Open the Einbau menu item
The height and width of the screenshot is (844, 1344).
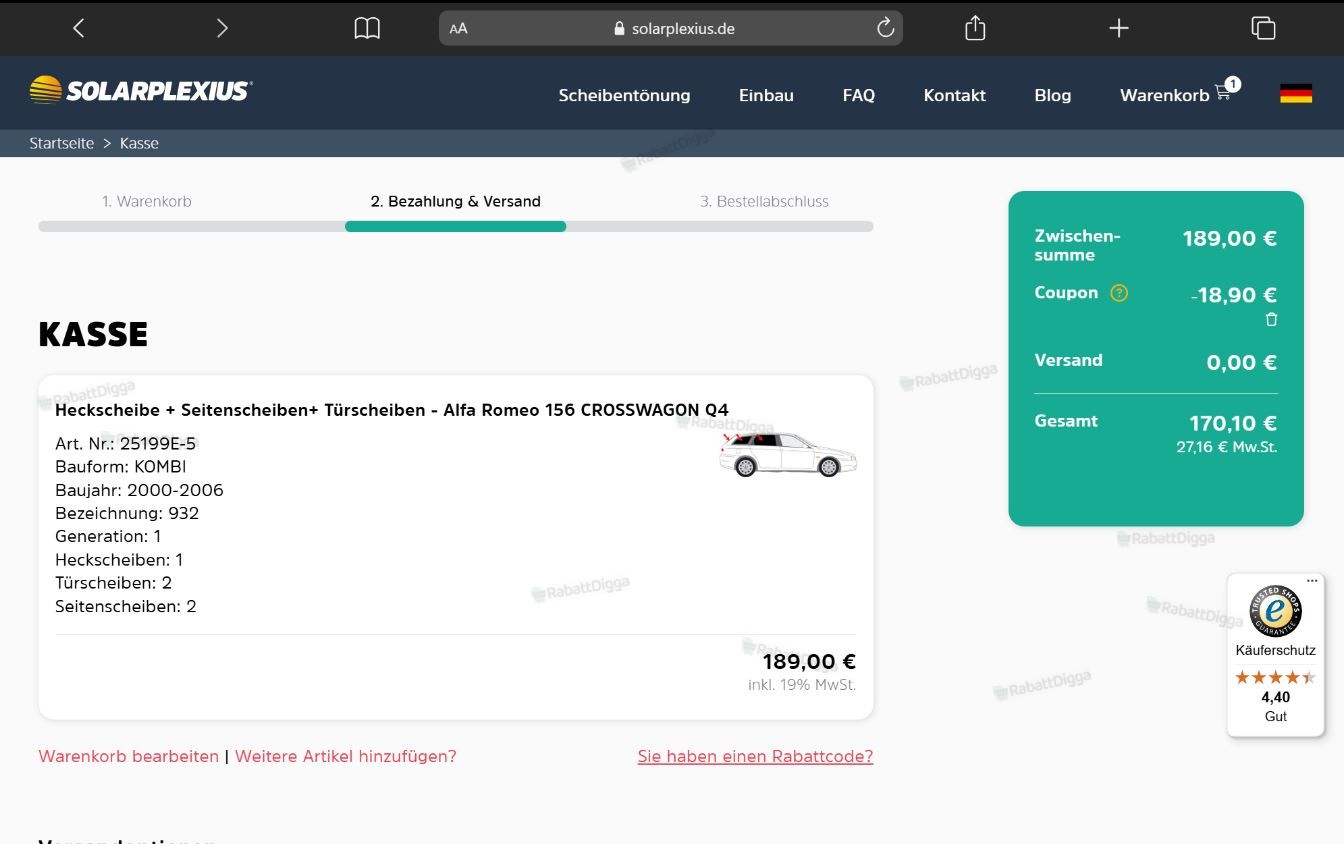coord(766,95)
